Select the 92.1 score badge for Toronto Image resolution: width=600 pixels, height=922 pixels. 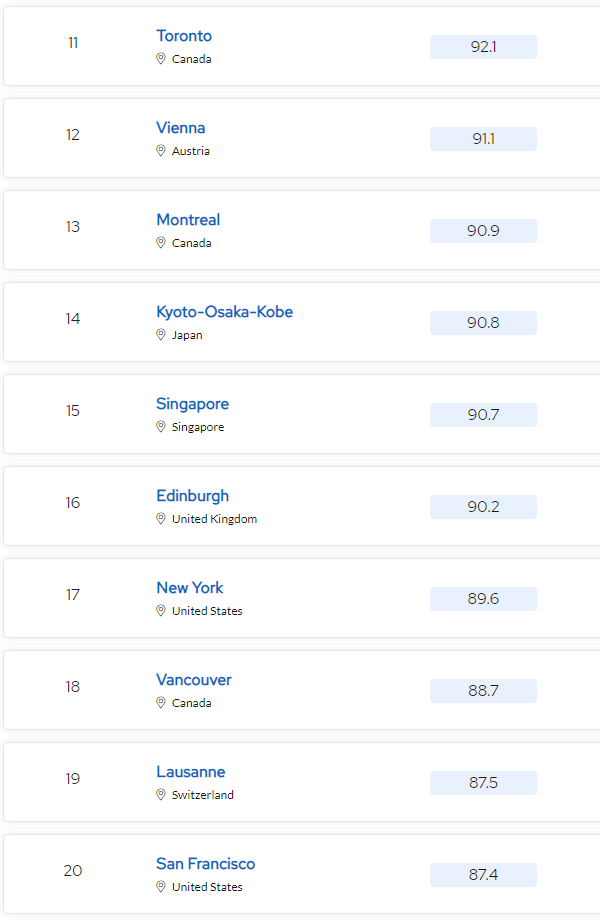pos(483,47)
